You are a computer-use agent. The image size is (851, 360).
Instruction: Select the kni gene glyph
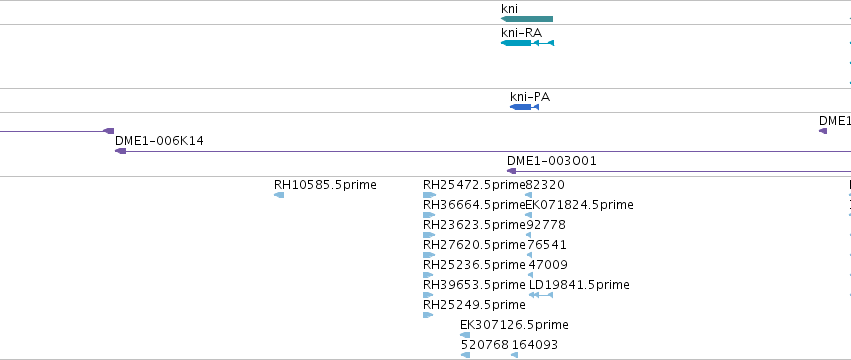[x=526, y=19]
